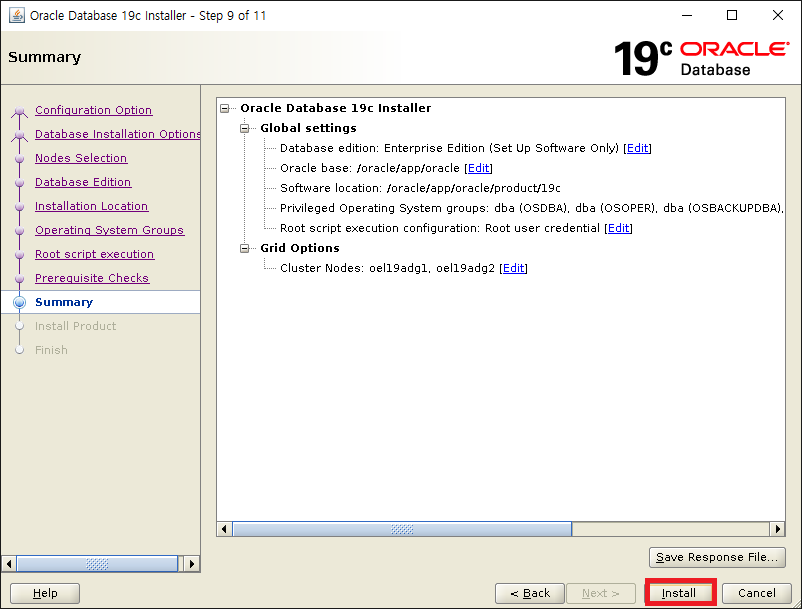Go to Nodes Selection step
This screenshot has height=609, width=802.
point(81,158)
